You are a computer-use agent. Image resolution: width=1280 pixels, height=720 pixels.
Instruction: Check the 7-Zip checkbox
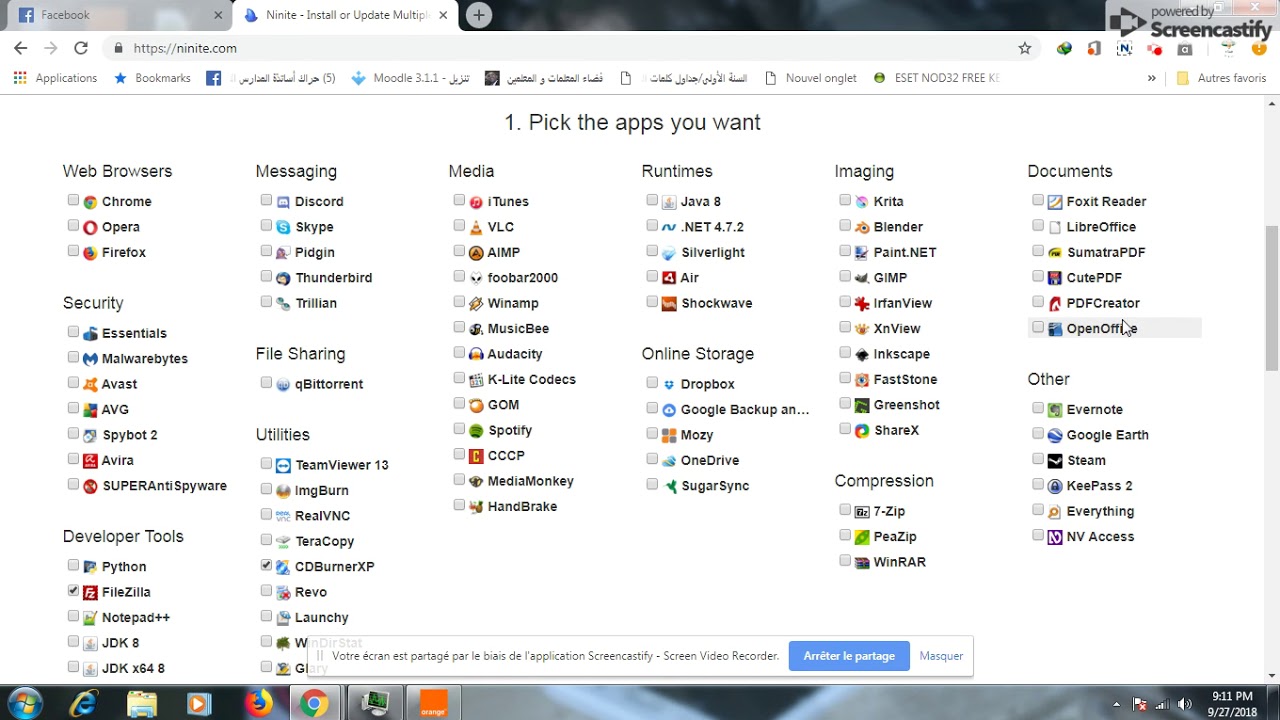(845, 510)
